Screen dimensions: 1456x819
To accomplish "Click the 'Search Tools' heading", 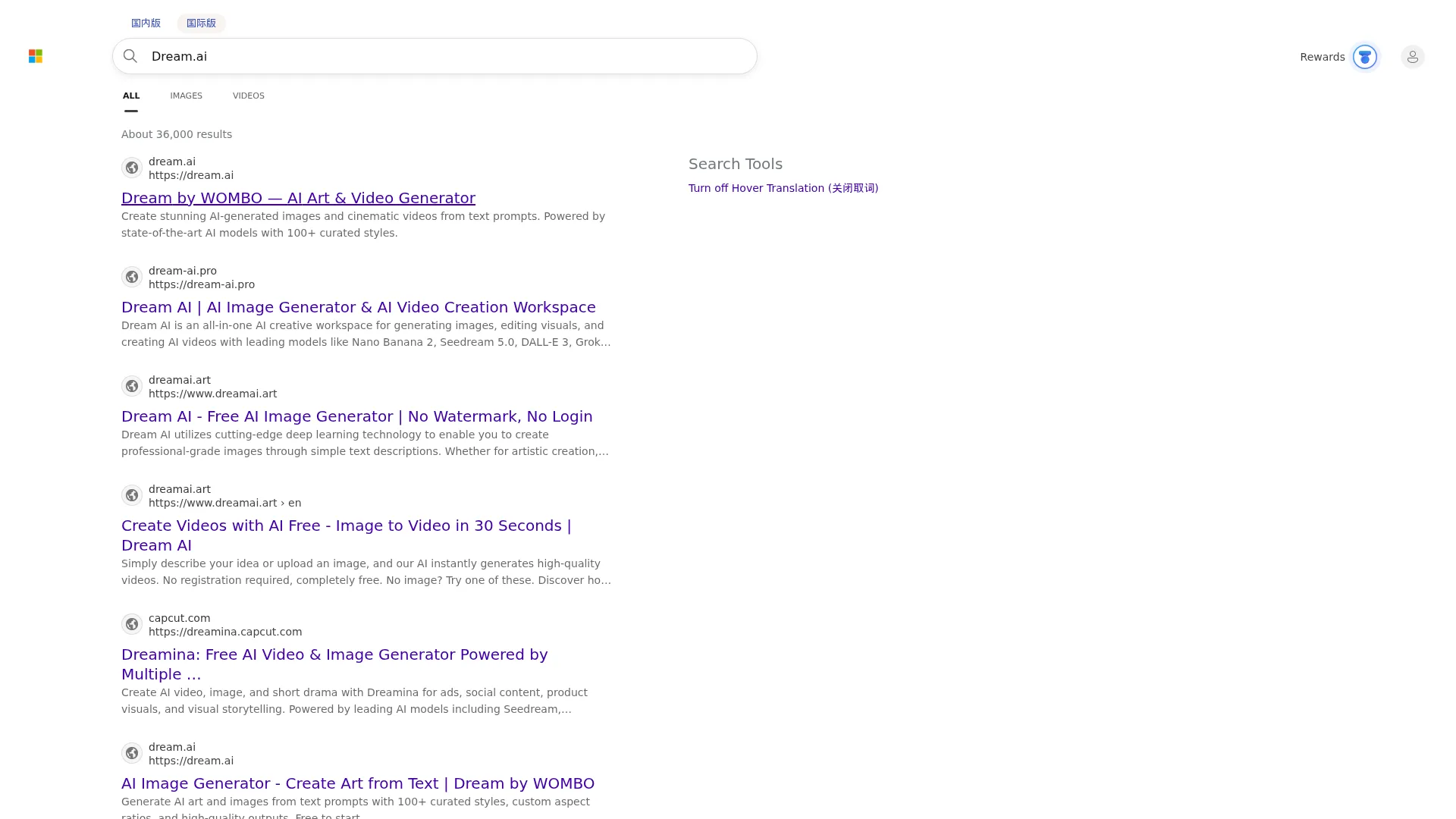I will (735, 164).
